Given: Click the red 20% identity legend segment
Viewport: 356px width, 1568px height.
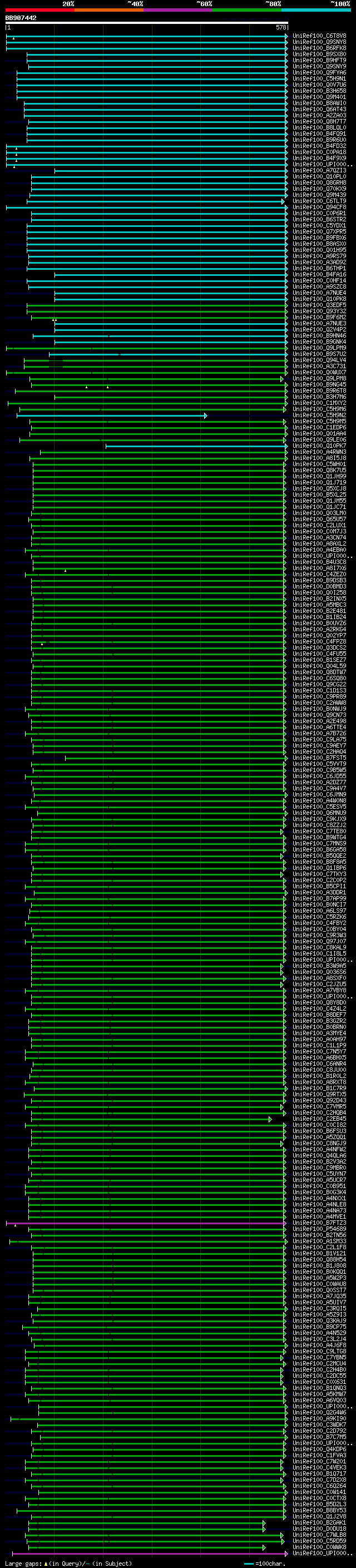Looking at the screenshot, I should pos(39,10).
